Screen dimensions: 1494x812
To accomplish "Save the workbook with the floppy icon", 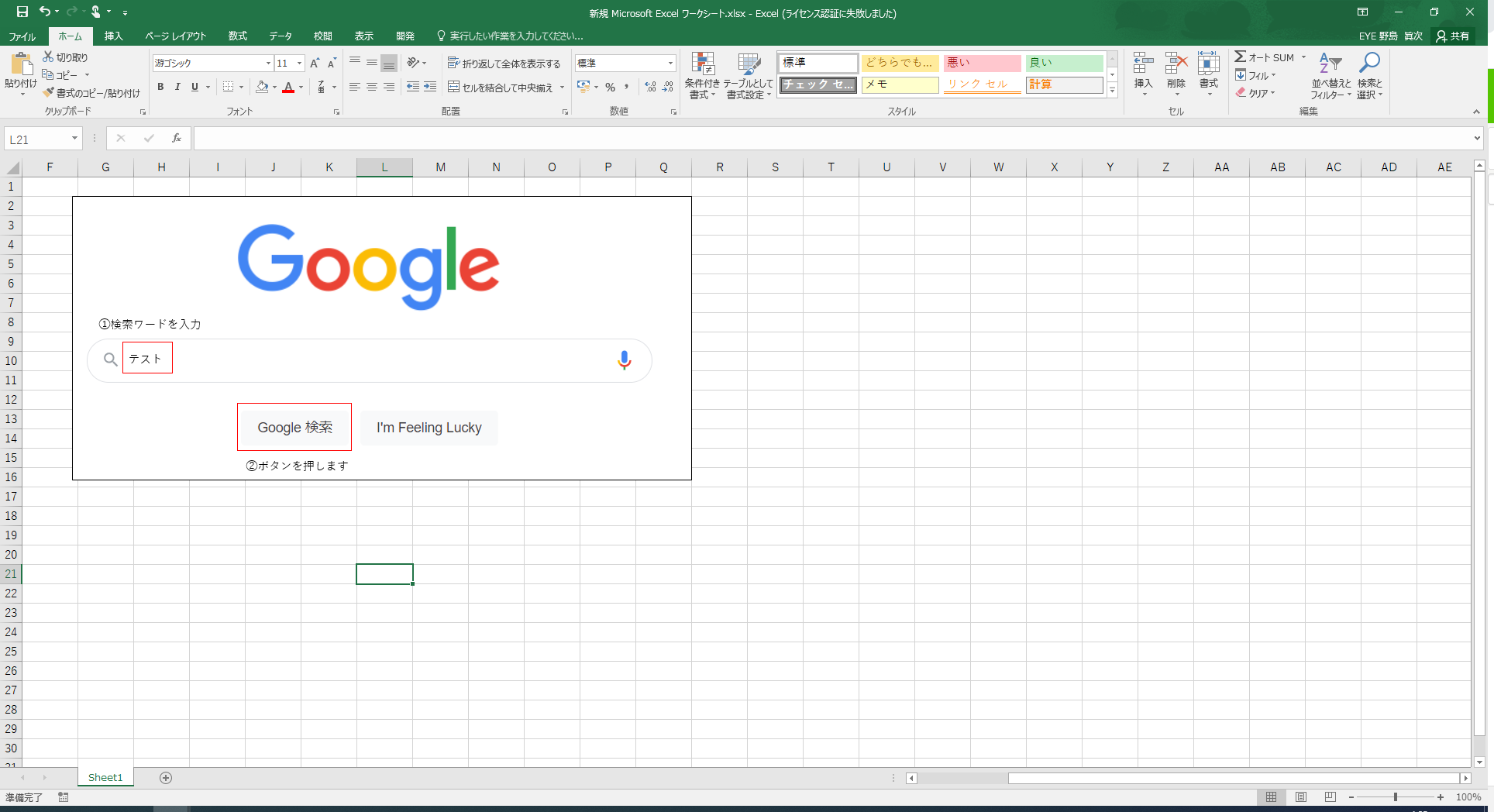I will tap(22, 12).
